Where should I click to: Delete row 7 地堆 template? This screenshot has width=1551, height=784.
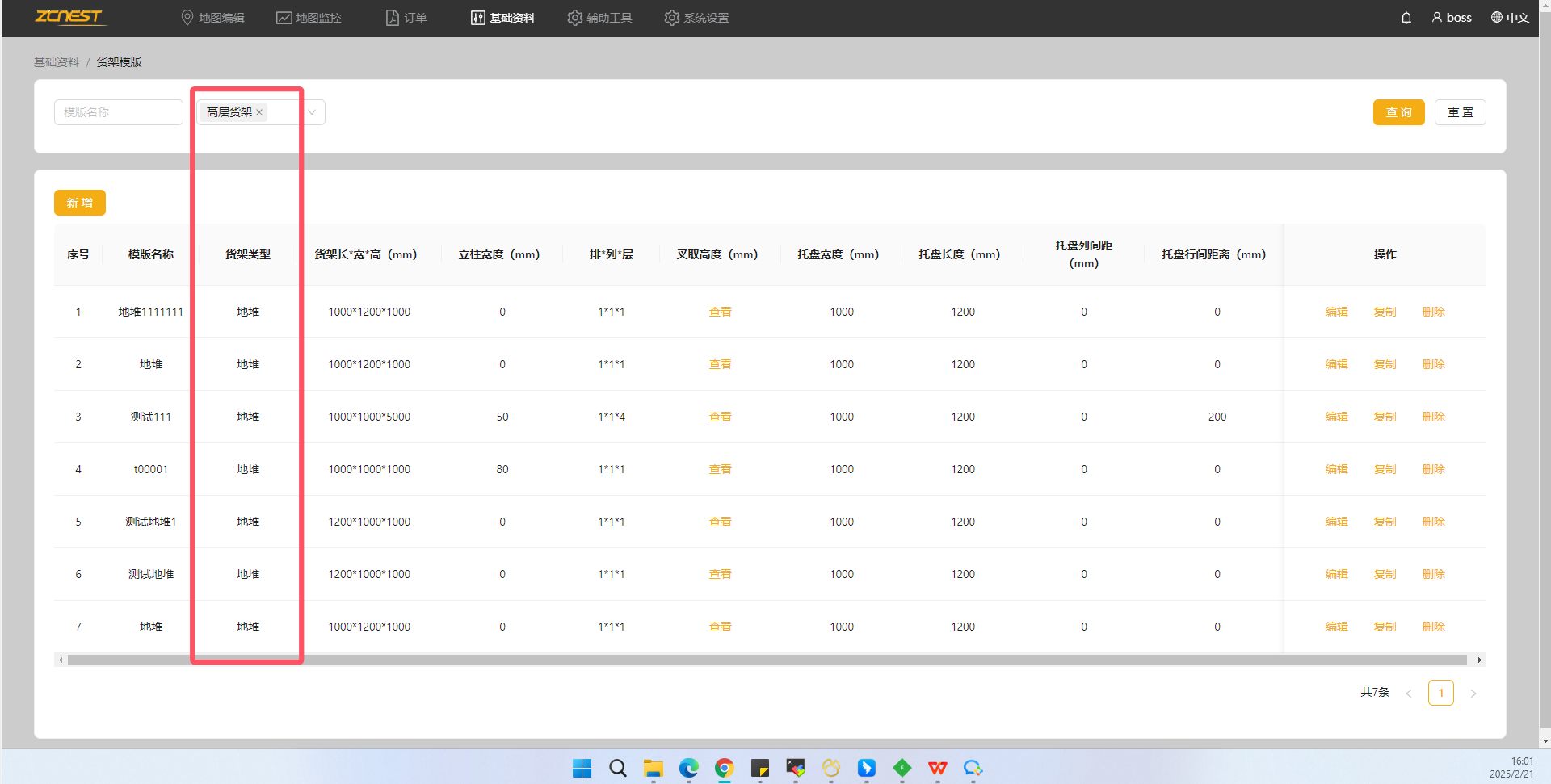(x=1434, y=627)
